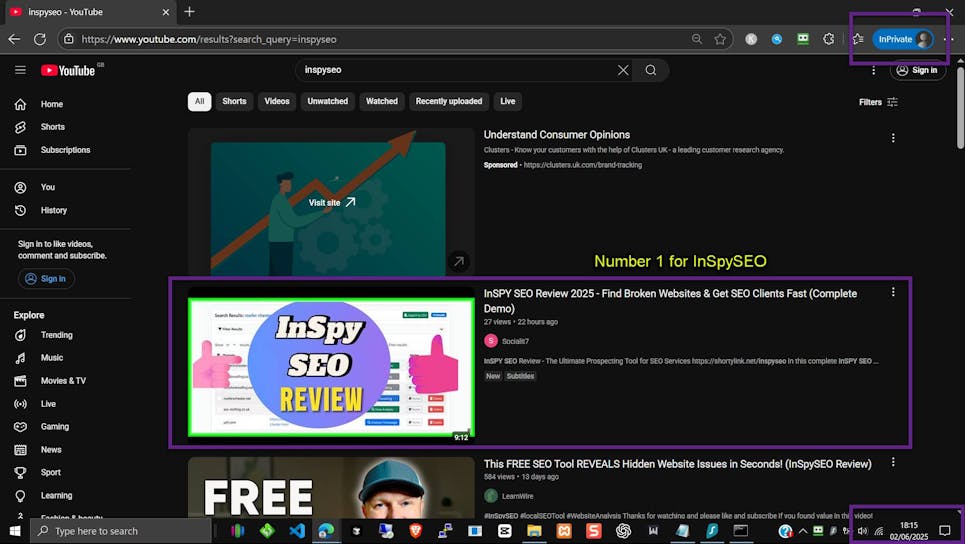Switch to the Shorts filter tab
The width and height of the screenshot is (965, 544).
[234, 101]
